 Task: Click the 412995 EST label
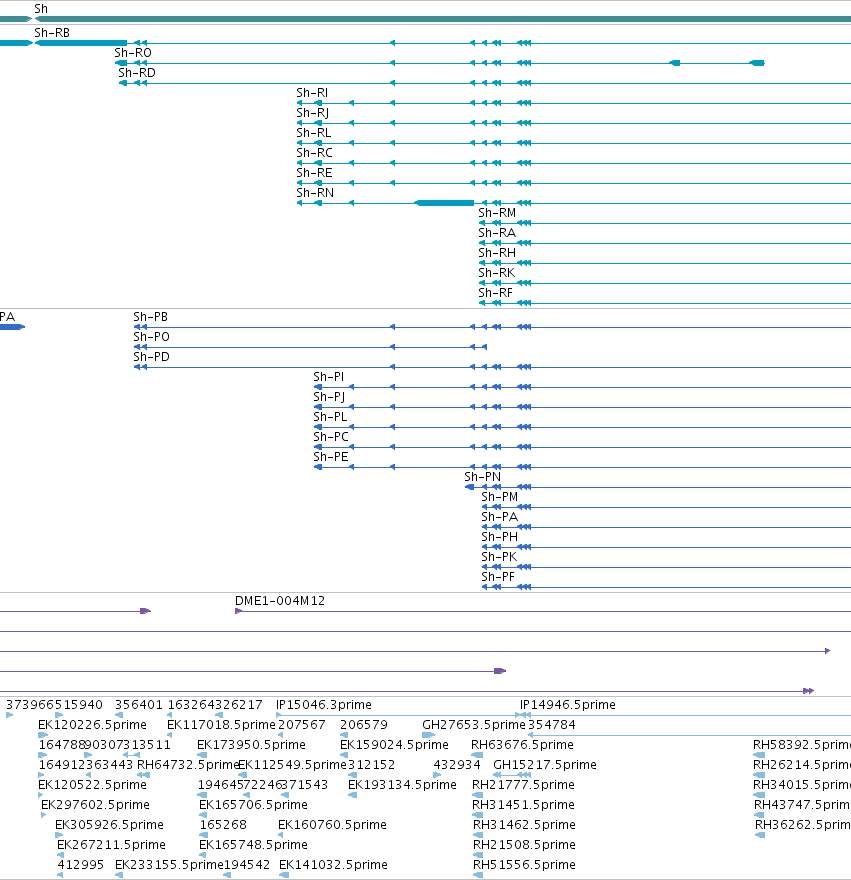pyautogui.click(x=81, y=865)
